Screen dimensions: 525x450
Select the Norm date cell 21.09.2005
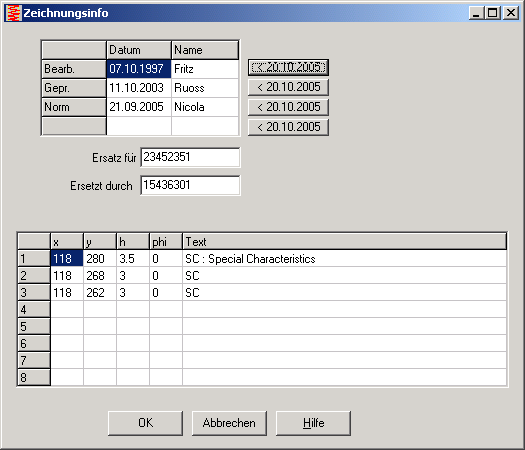point(139,107)
